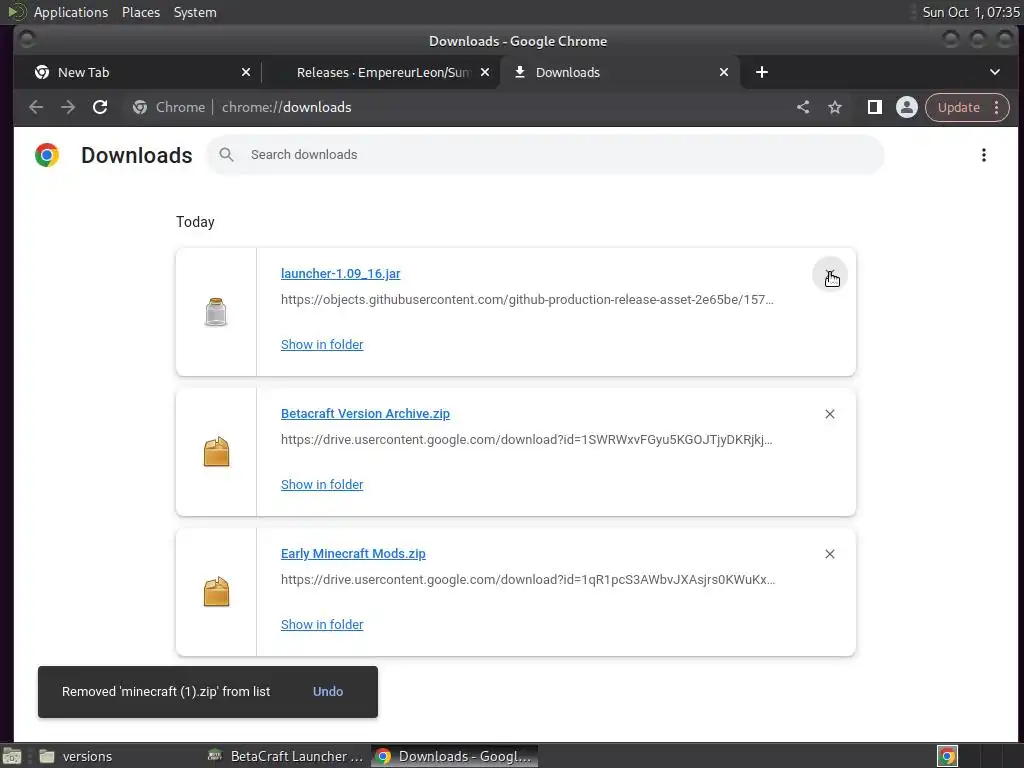Screen dimensions: 1024x768
Task: Switch to the New Tab tab
Action: tap(135, 72)
